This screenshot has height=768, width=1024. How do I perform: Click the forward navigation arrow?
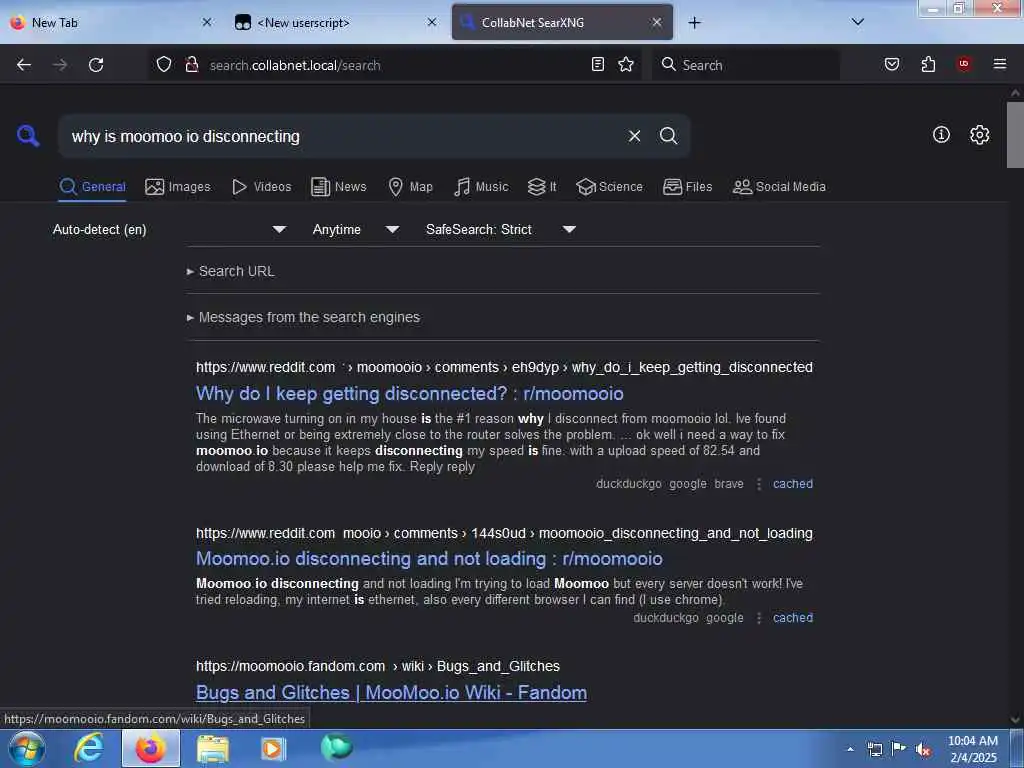pos(60,65)
